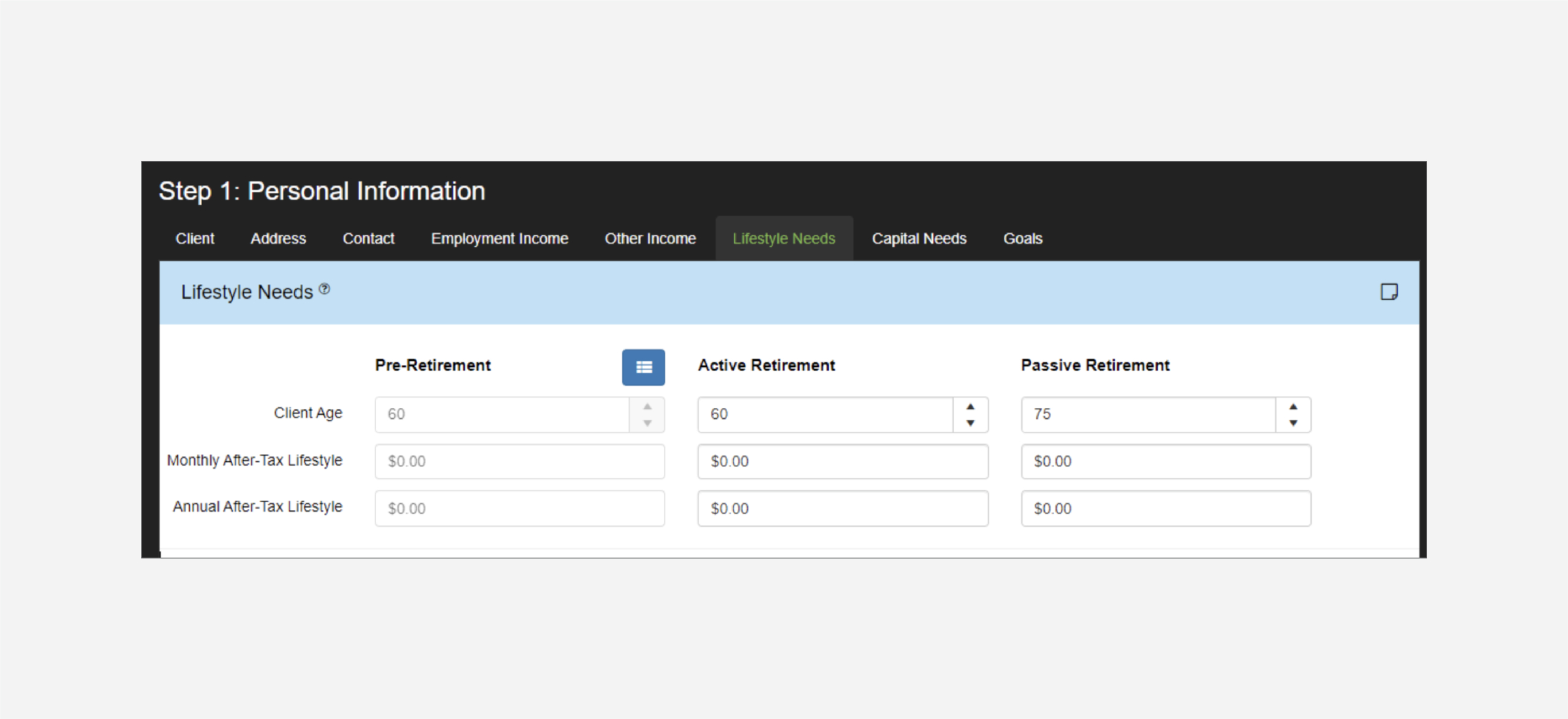Increase Passive Retirement client age with up arrow
This screenshot has width=1568, height=719.
(x=1293, y=407)
